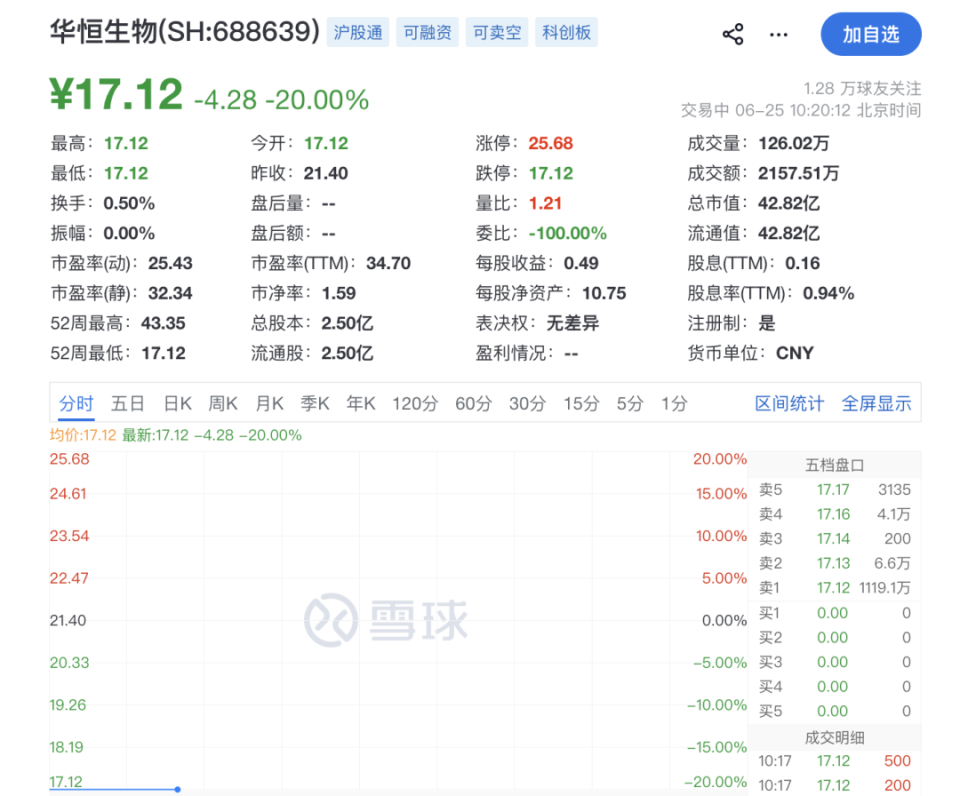Click the 每股收益 value 0.49
Screen dimensions: 960x796
[x=581, y=263]
